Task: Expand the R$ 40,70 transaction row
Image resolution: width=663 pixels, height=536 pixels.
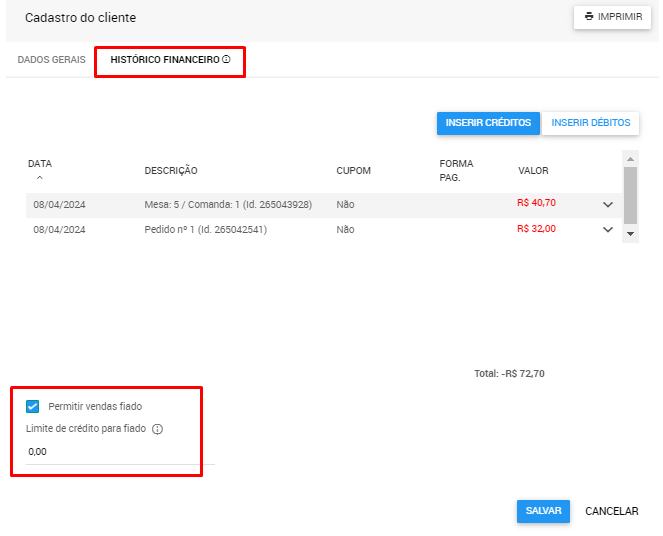Action: (x=607, y=204)
